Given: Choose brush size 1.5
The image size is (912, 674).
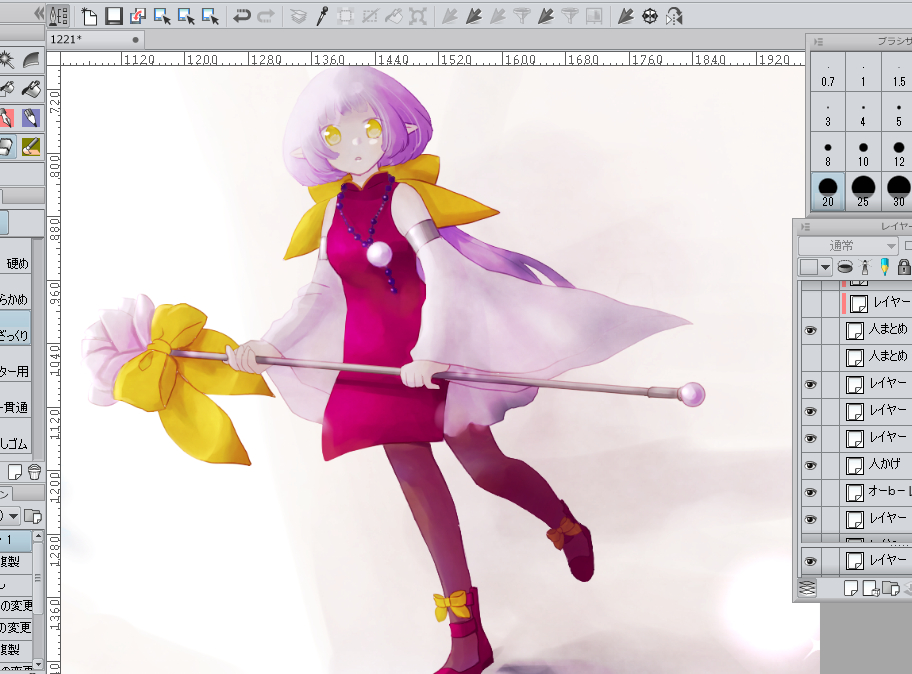Looking at the screenshot, I should coord(899,72).
